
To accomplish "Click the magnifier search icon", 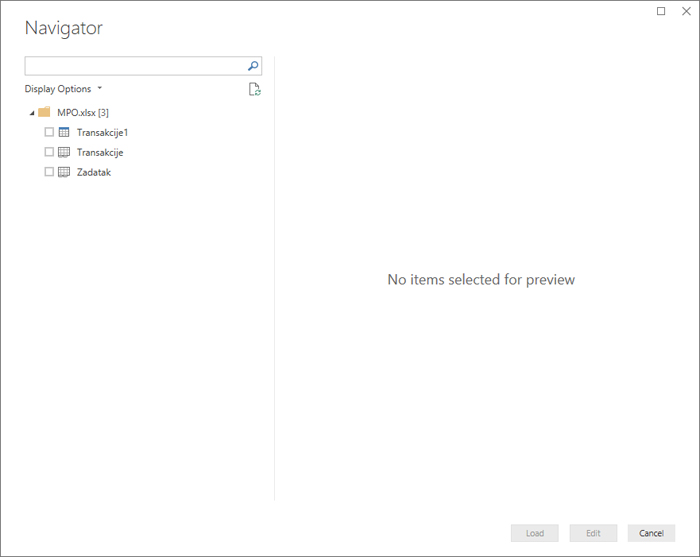I will (253, 66).
